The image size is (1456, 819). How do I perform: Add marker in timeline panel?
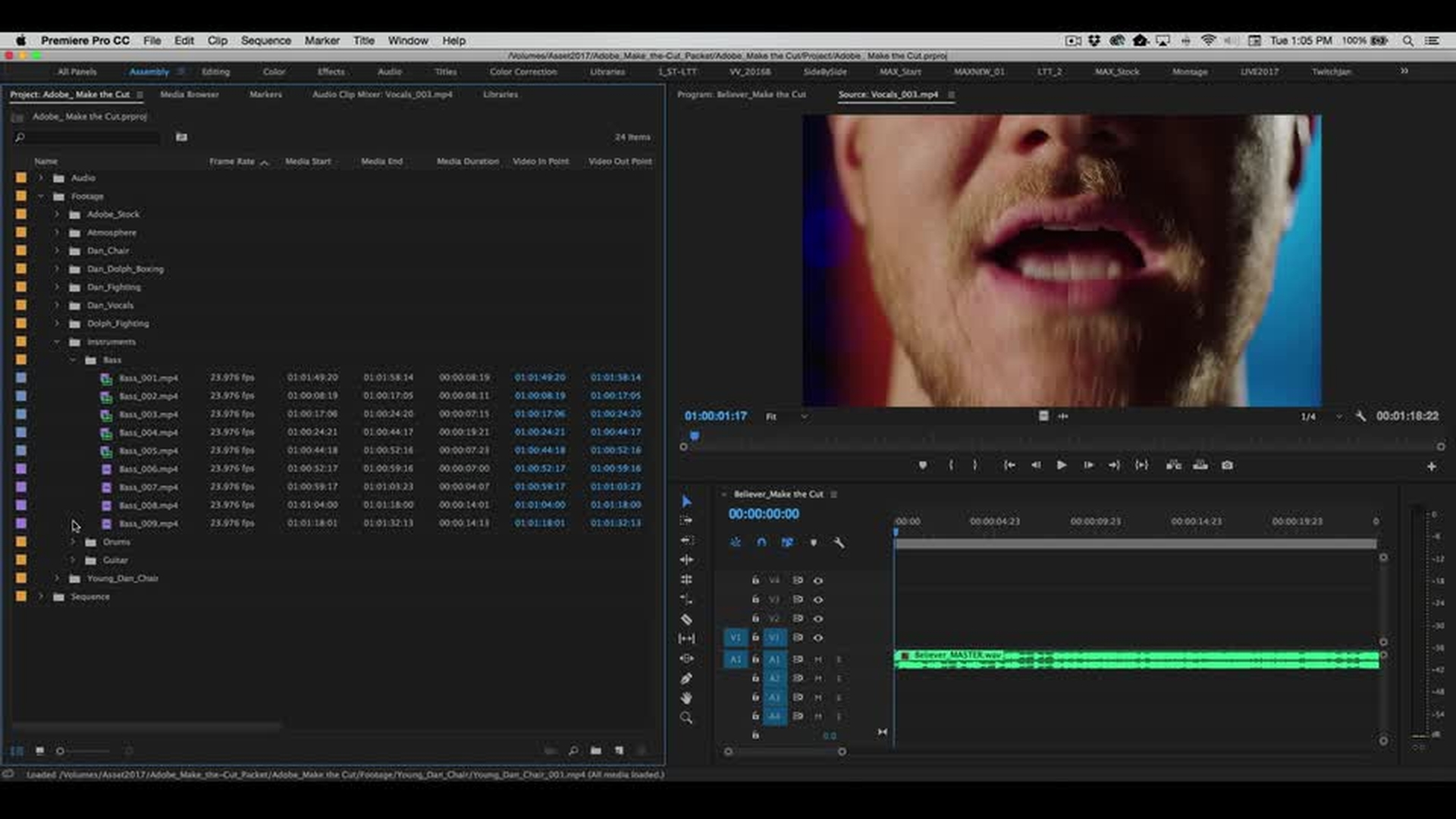point(813,543)
